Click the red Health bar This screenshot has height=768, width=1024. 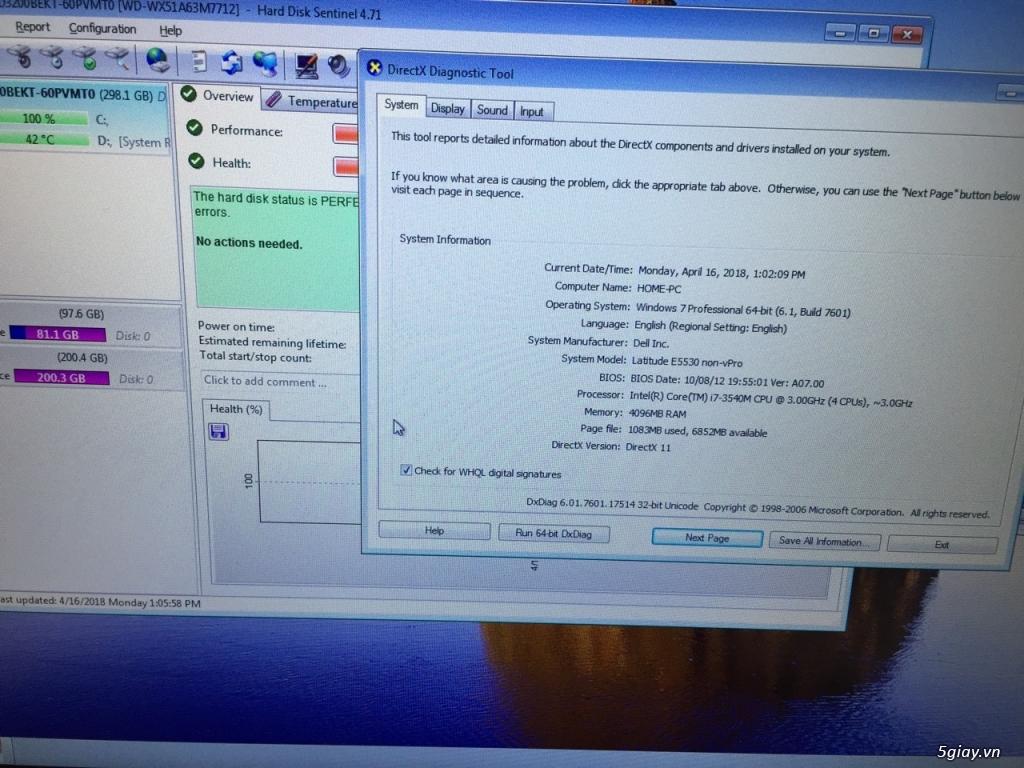(x=346, y=167)
